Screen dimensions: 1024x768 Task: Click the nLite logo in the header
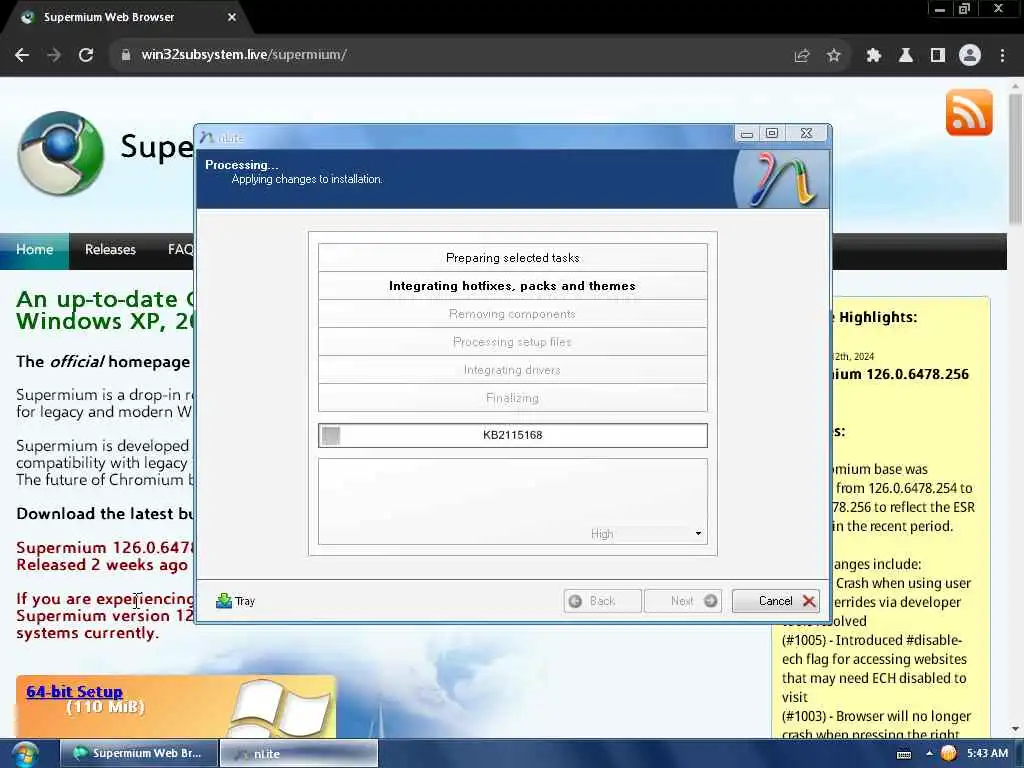781,179
